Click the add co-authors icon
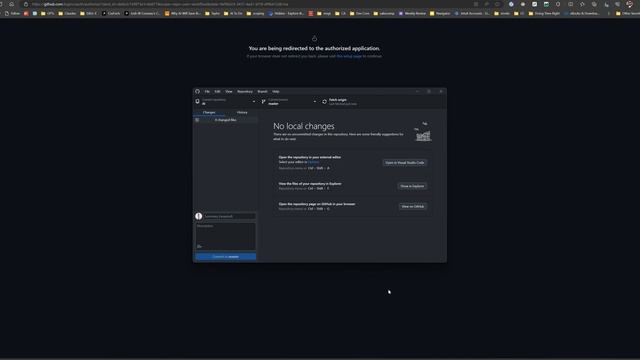Viewport: 640px width, 360px height. click(199, 247)
